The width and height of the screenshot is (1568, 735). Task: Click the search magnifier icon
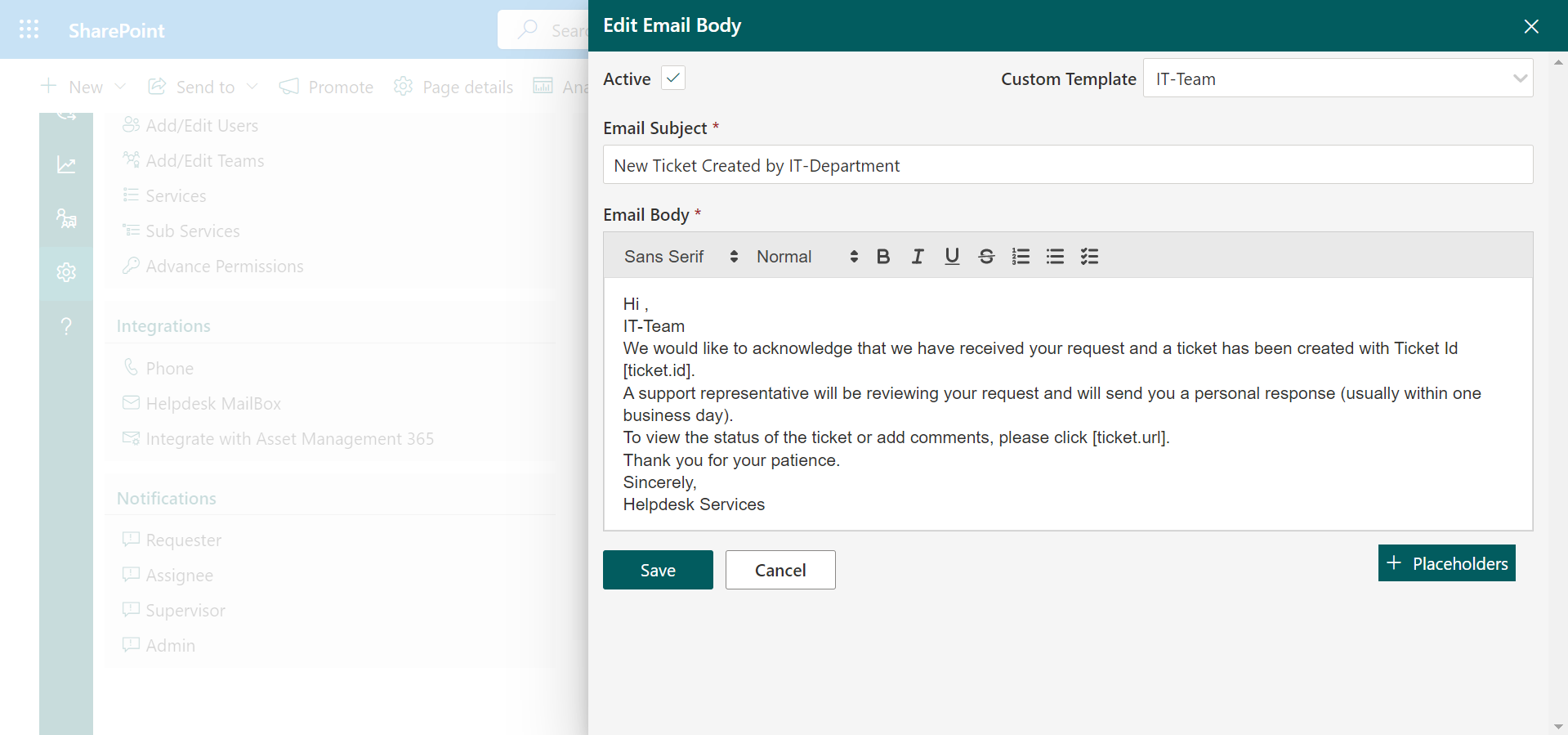click(528, 29)
